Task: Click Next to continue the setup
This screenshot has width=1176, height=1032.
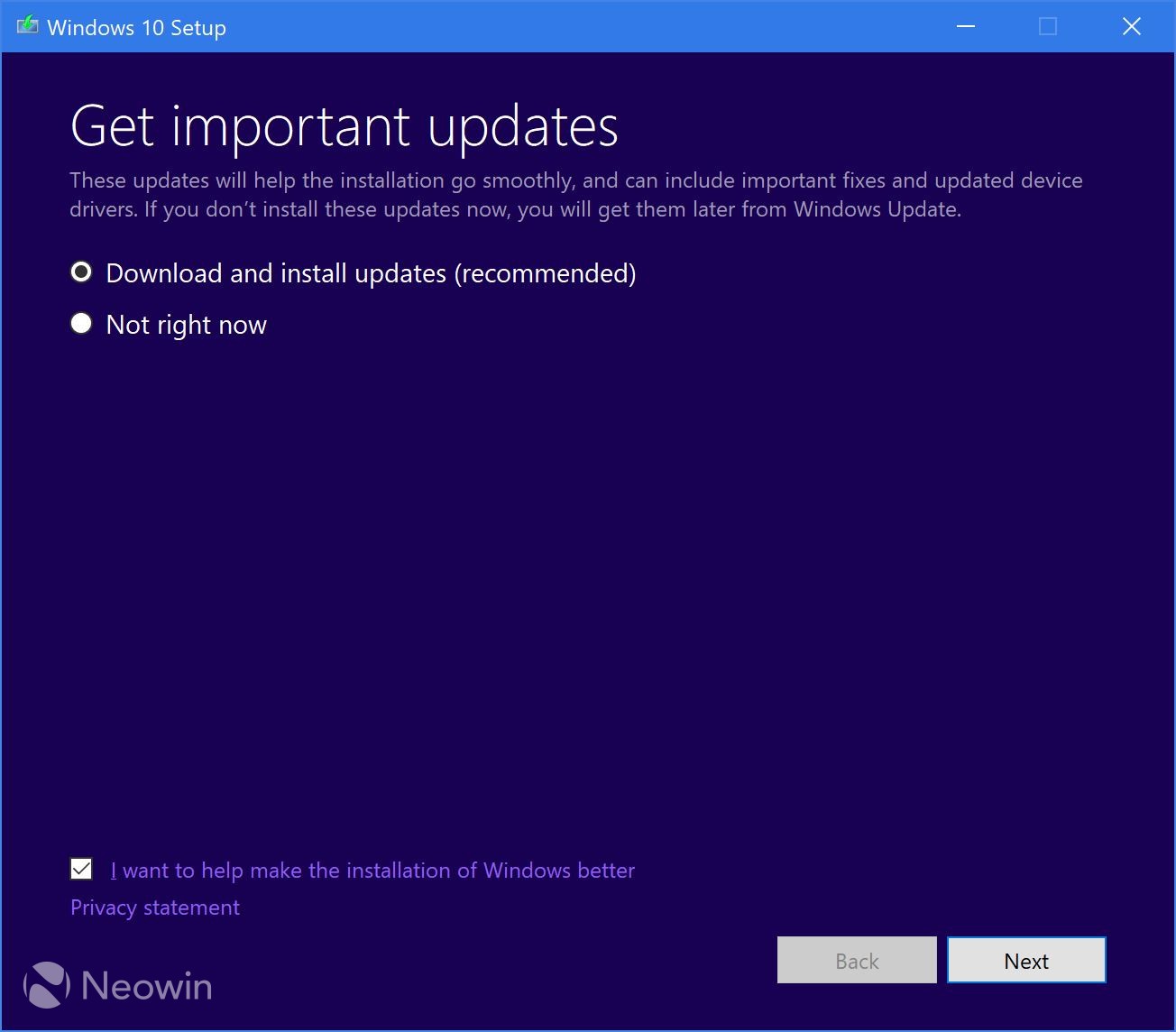Action: 1025,960
